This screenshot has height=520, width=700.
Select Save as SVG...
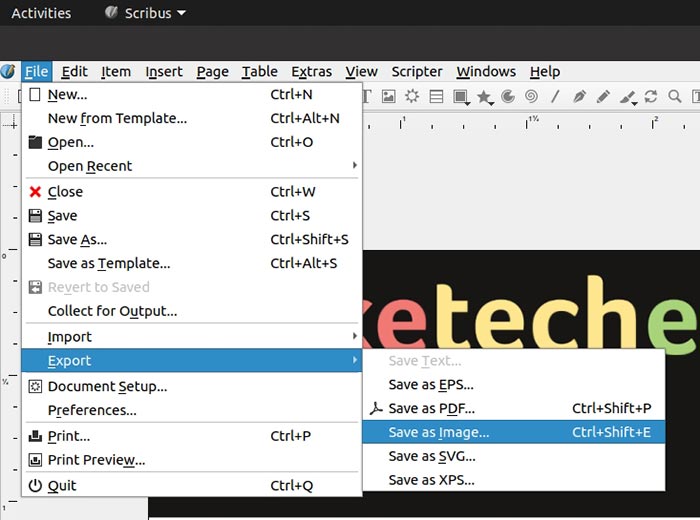(513, 456)
